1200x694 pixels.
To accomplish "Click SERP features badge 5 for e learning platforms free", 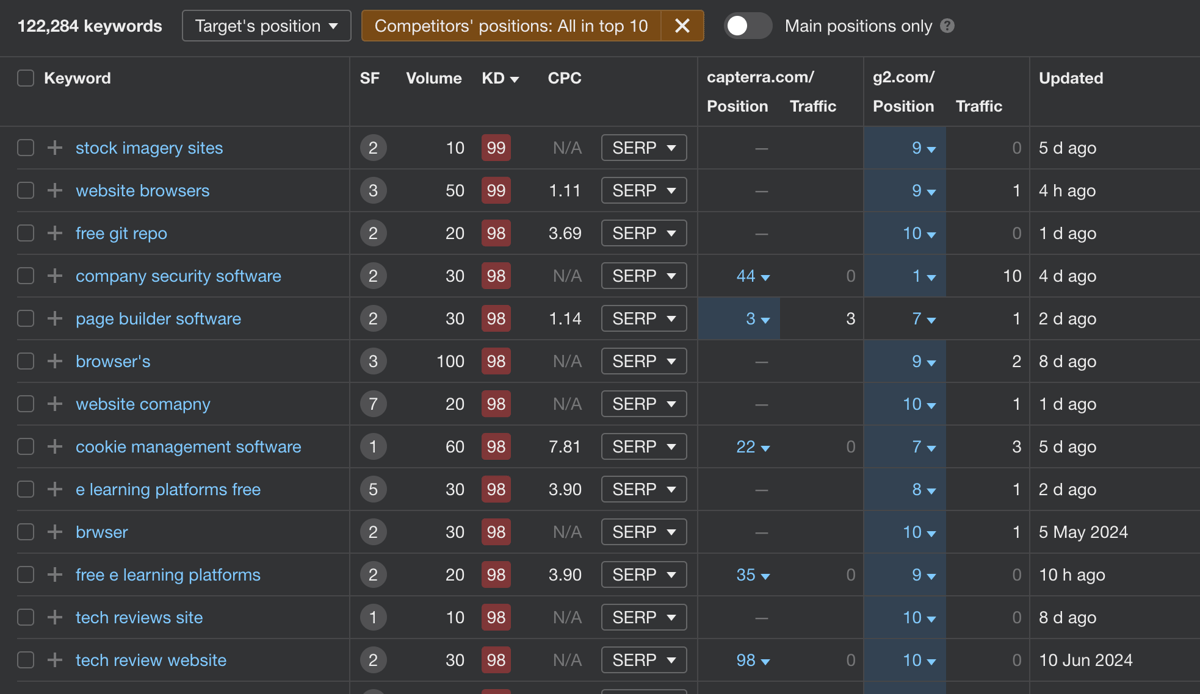I will coord(373,489).
